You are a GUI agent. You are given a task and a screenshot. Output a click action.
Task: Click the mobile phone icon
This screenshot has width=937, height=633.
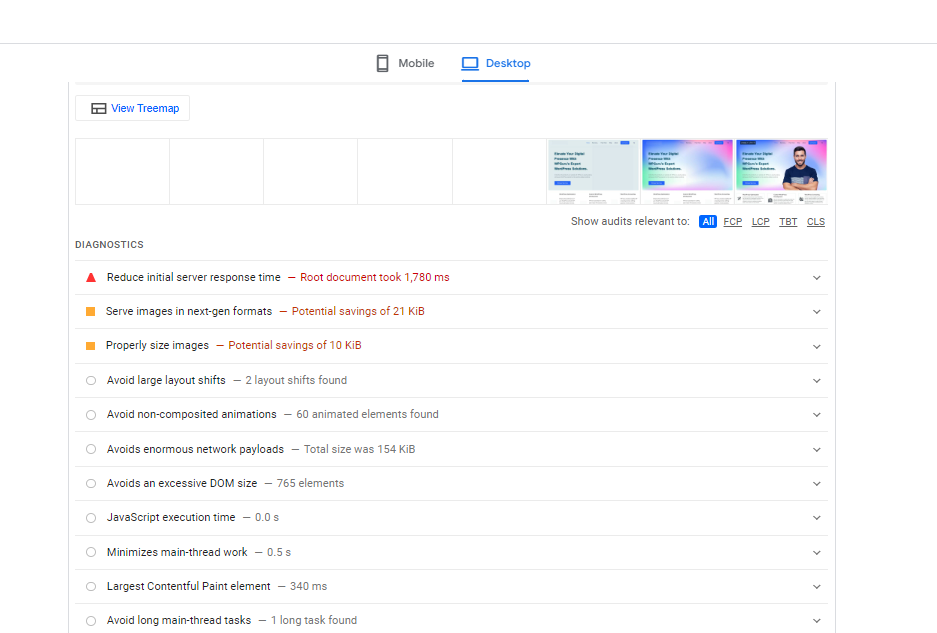tap(382, 63)
